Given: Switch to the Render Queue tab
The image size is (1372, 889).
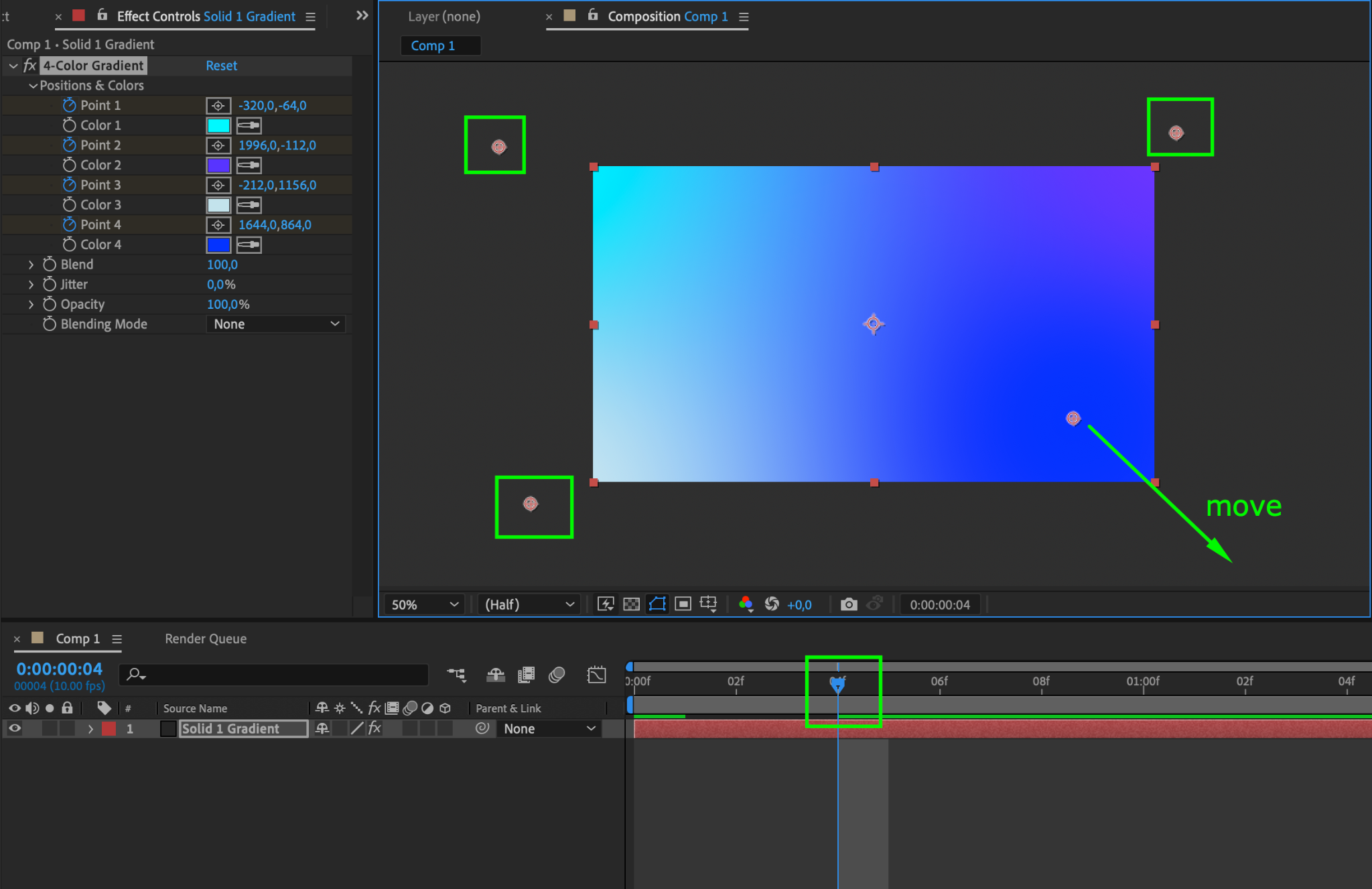Looking at the screenshot, I should tap(206, 638).
